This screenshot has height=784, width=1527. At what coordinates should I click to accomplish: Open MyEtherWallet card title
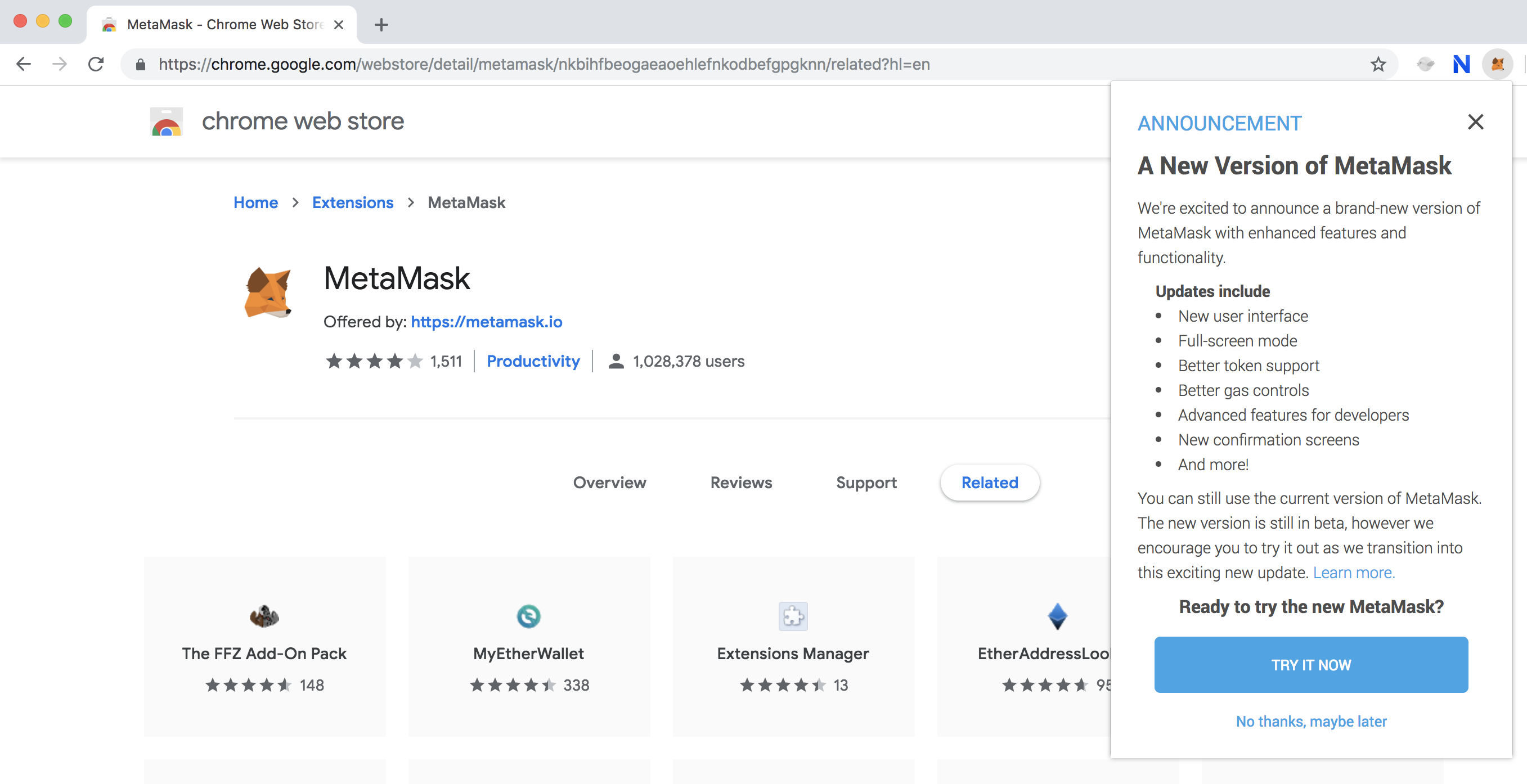click(x=529, y=653)
